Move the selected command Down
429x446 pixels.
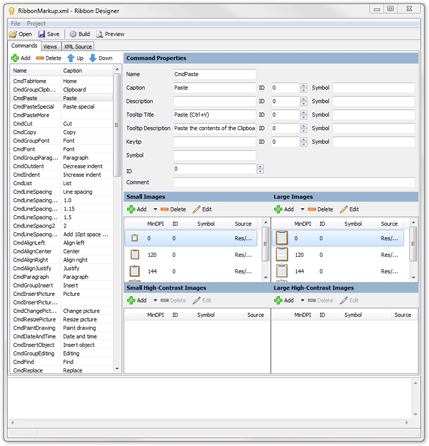101,58
